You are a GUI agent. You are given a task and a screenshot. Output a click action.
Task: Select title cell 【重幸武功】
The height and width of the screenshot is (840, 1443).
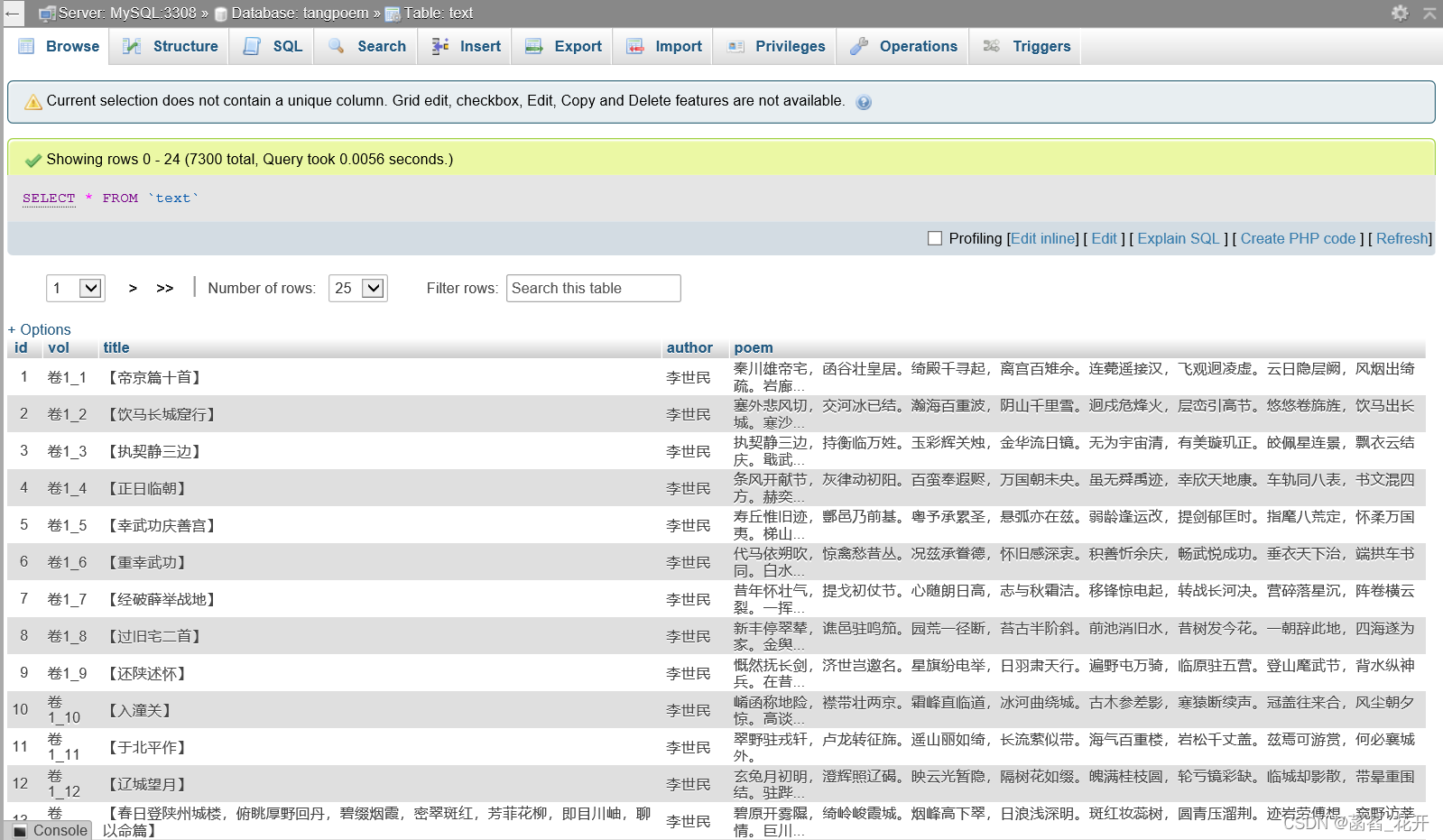pyautogui.click(x=146, y=562)
